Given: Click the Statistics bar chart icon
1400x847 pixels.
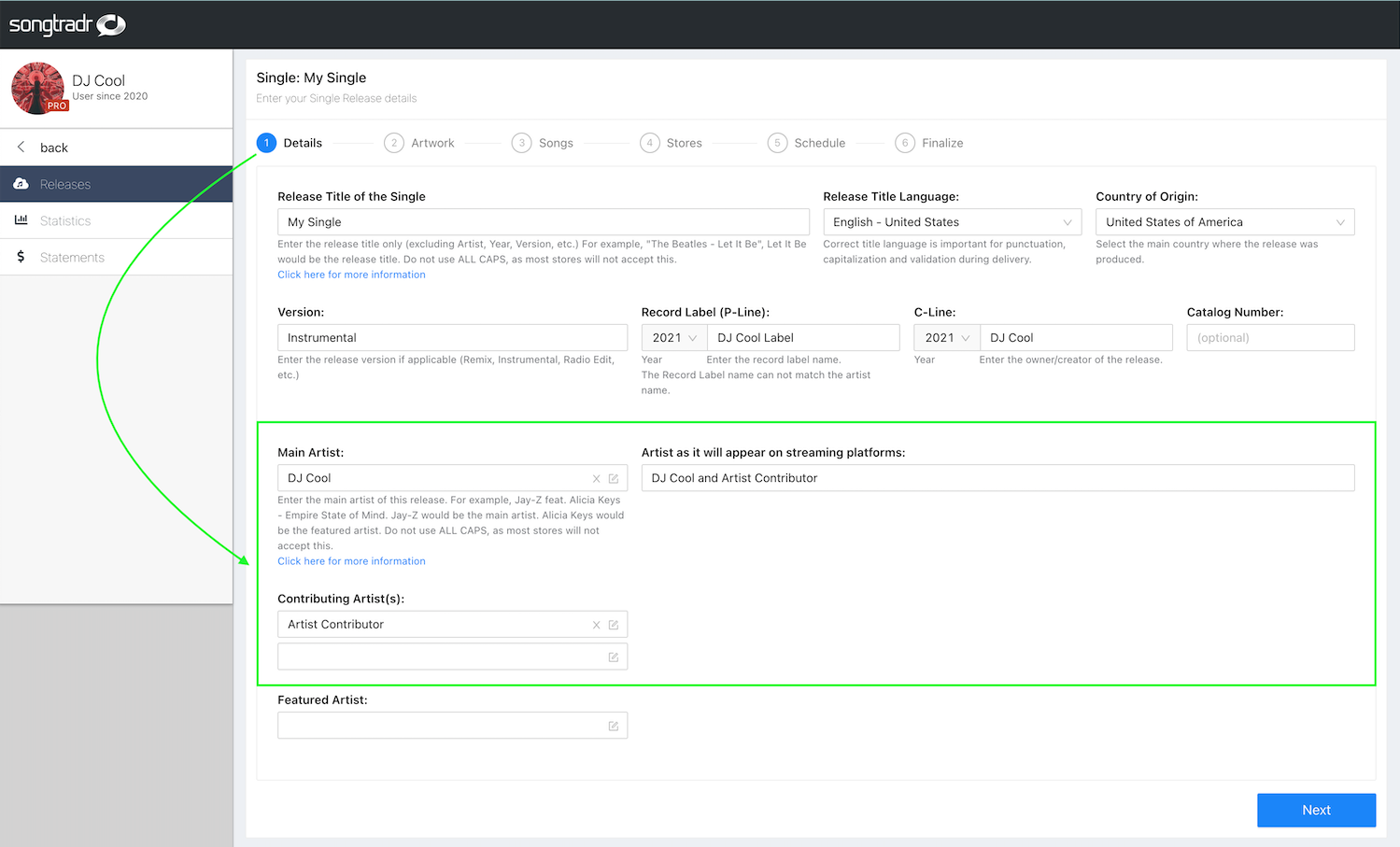Looking at the screenshot, I should point(21,220).
